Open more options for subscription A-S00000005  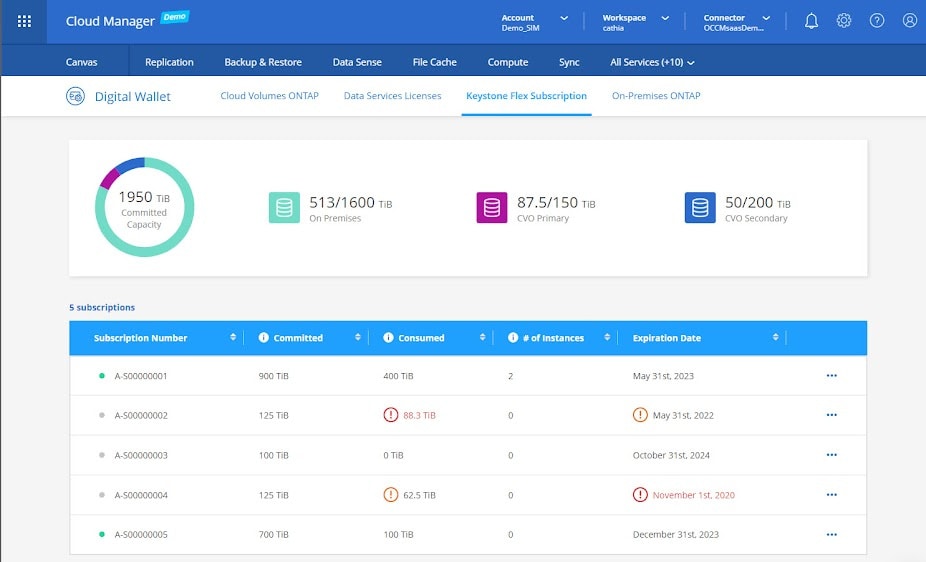coord(831,535)
